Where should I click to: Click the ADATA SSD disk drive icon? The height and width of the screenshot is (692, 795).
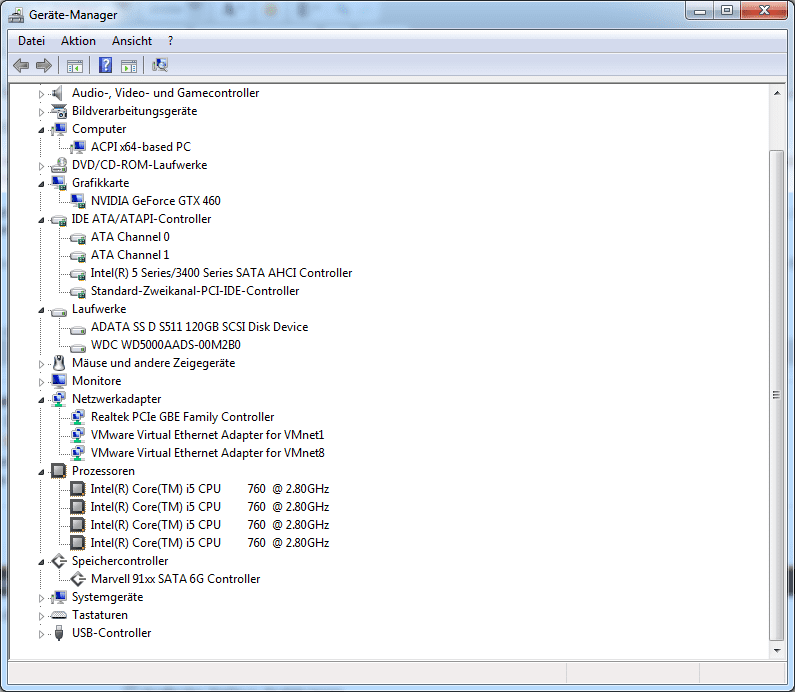tap(78, 330)
